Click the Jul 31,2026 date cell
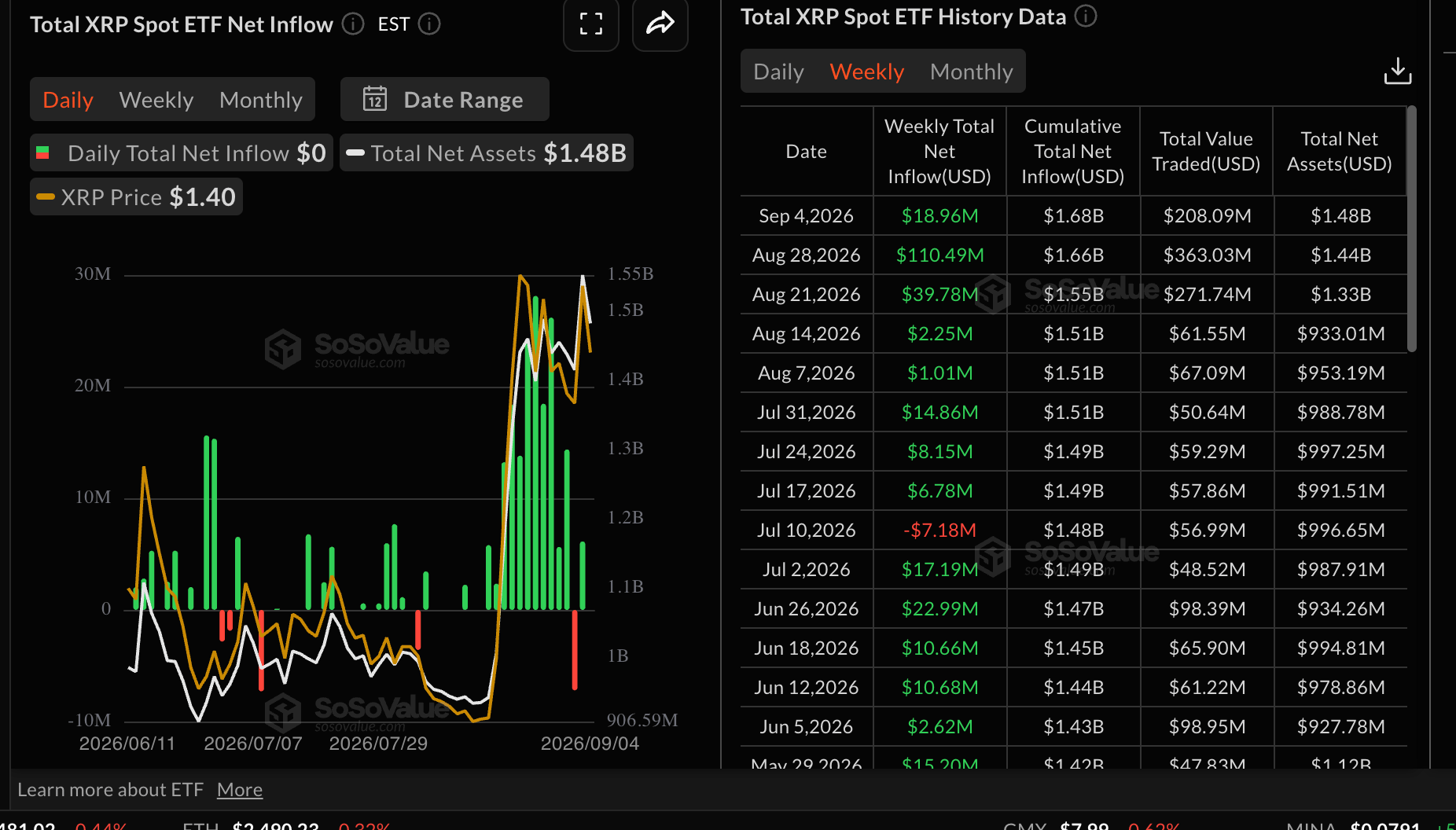The width and height of the screenshot is (1456, 830). click(807, 412)
